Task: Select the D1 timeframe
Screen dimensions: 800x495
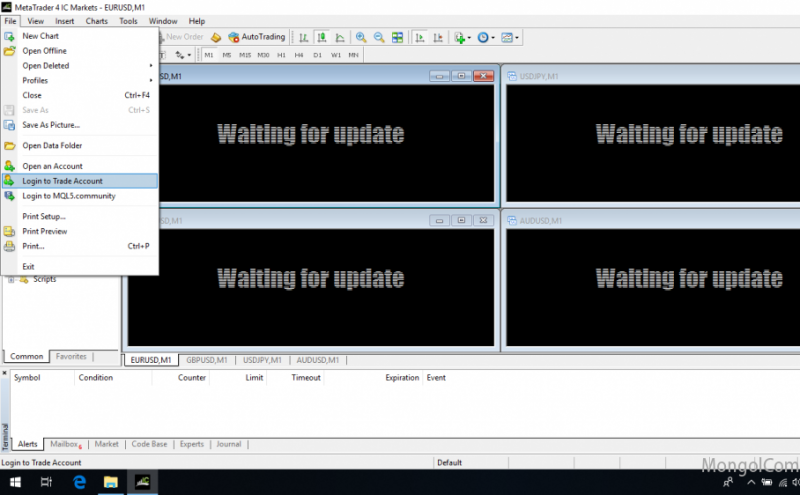Action: tap(317, 55)
